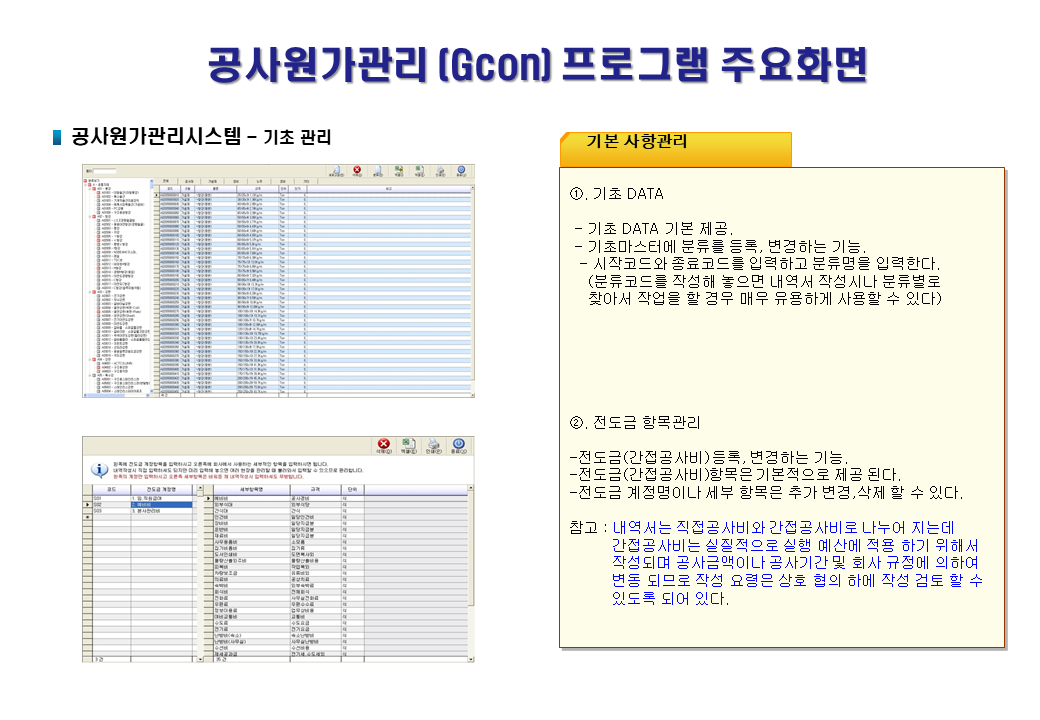
Task: Click the blue 종료 exit icon in the 전도금 window
Action: (x=459, y=445)
